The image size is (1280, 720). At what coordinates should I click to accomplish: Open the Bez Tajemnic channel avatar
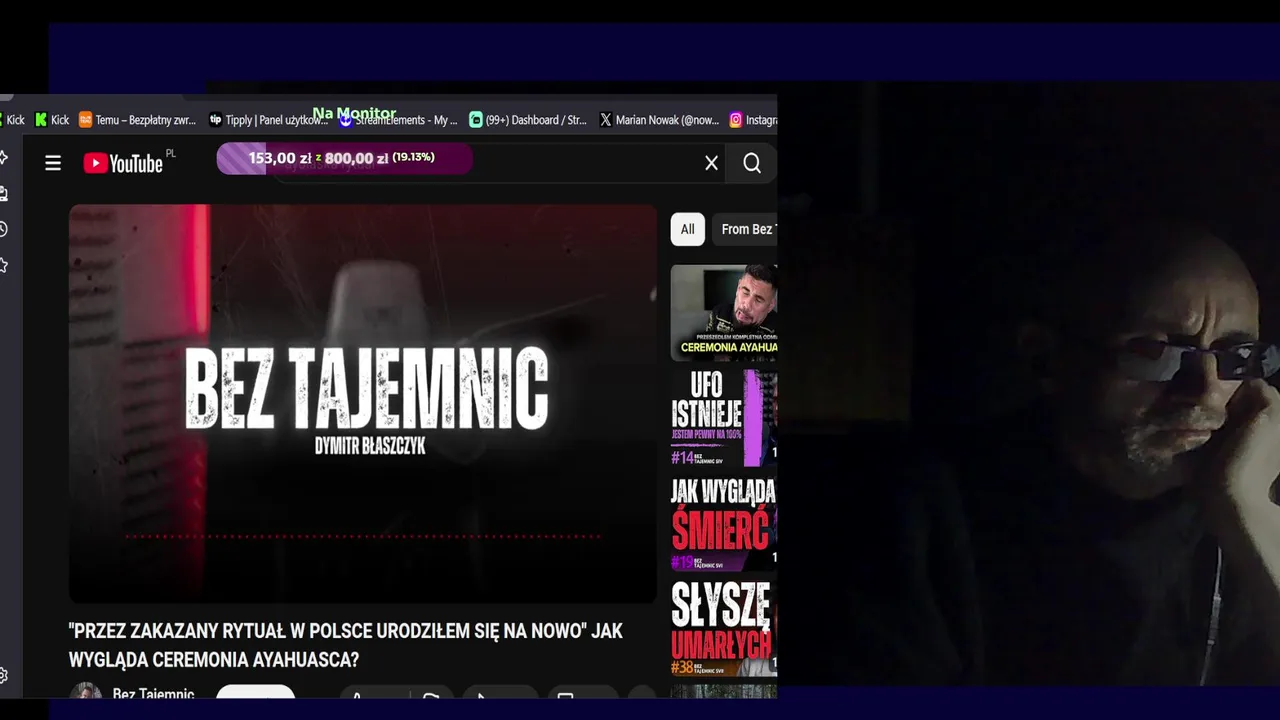(86, 691)
